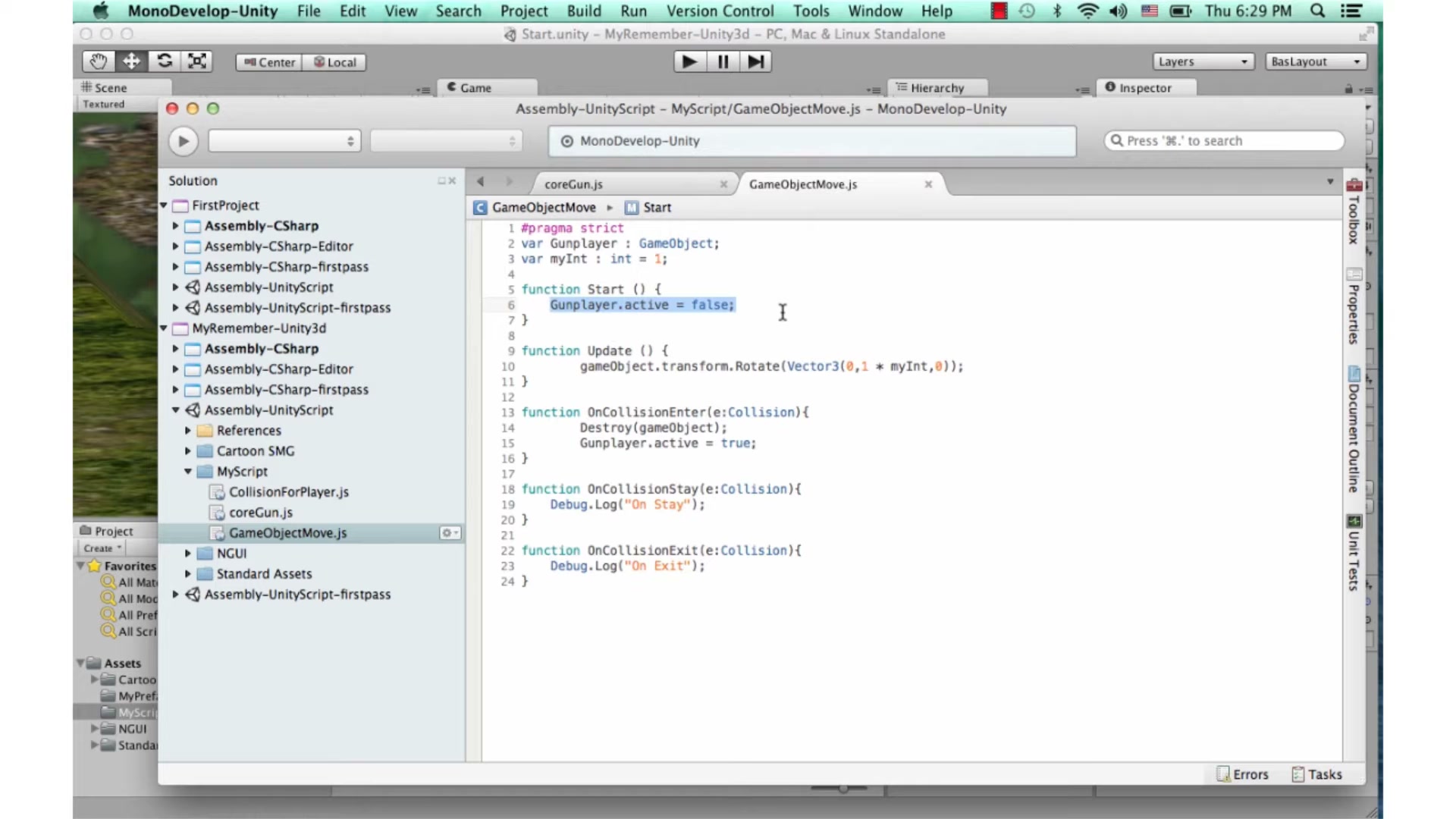Collapse the MyRemember-Unity3d solution node
Image resolution: width=1456 pixels, height=819 pixels.
click(x=164, y=328)
